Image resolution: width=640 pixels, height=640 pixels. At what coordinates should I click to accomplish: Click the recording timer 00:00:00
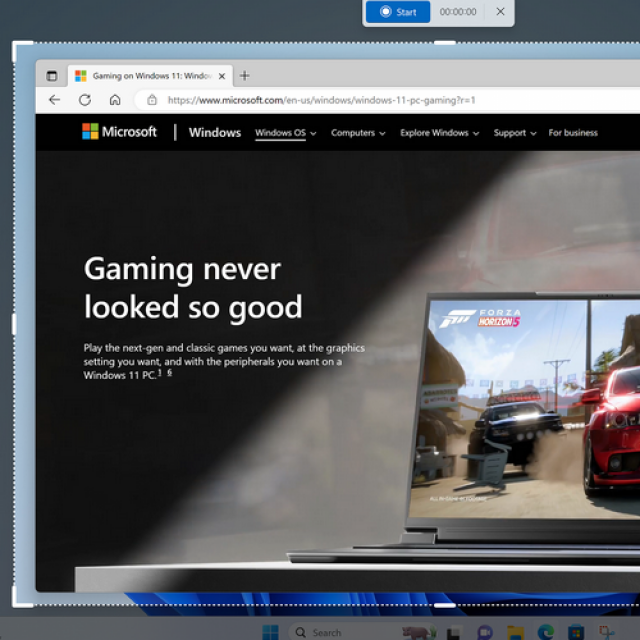pos(458,12)
